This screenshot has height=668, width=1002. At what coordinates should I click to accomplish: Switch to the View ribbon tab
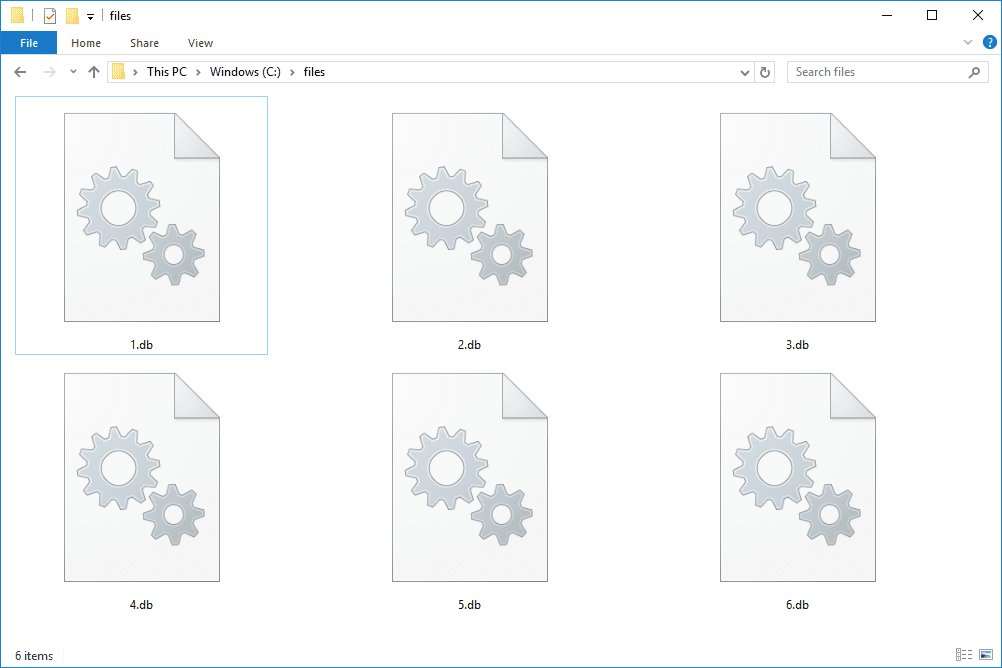(x=200, y=43)
